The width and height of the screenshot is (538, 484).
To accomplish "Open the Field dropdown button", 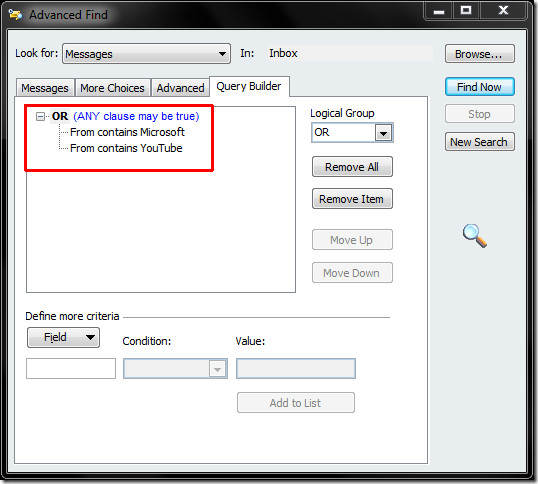I will [63, 337].
